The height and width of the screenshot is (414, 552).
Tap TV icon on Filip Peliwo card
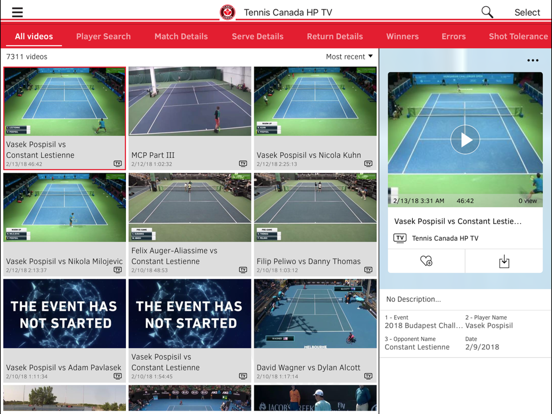368,270
